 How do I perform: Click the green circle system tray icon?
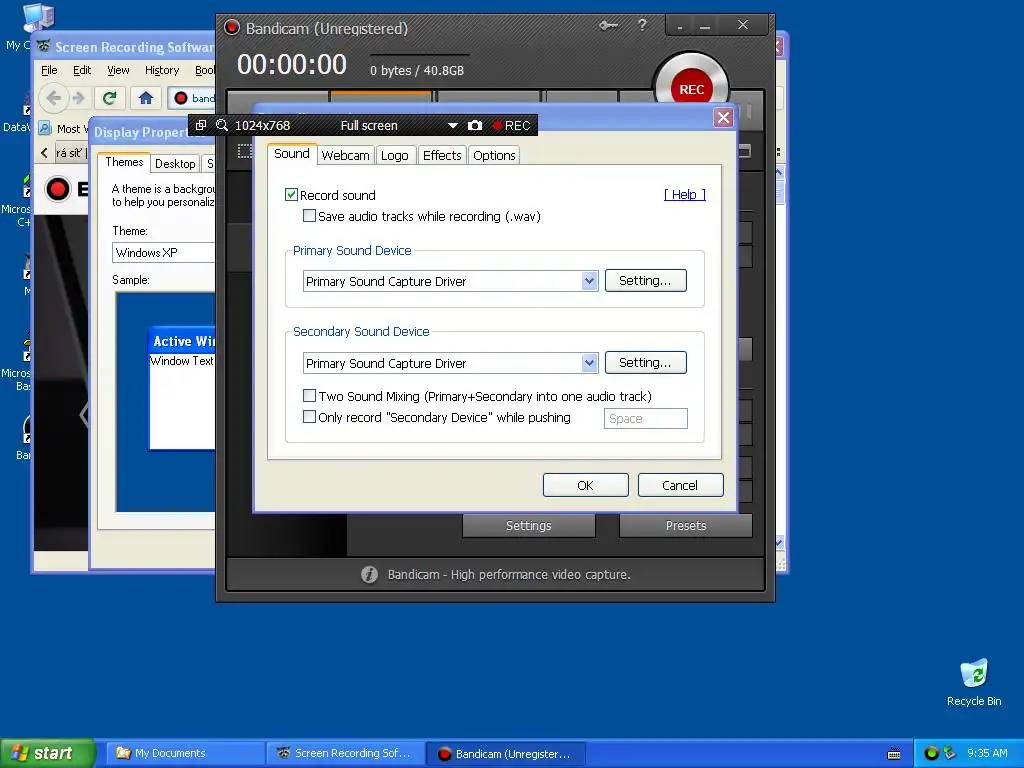click(x=931, y=753)
